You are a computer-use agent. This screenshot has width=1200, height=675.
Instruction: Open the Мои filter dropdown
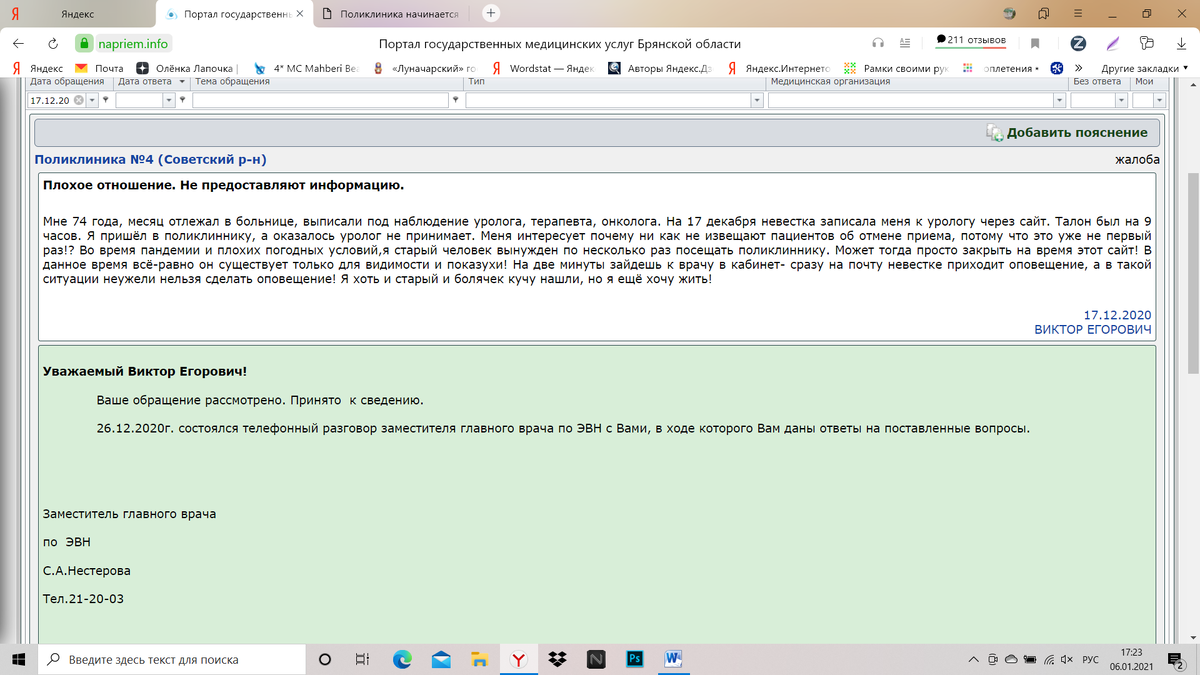click(1159, 101)
